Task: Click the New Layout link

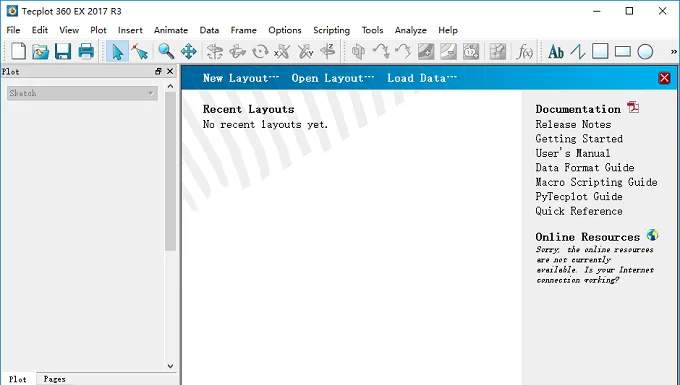Action: 241,78
